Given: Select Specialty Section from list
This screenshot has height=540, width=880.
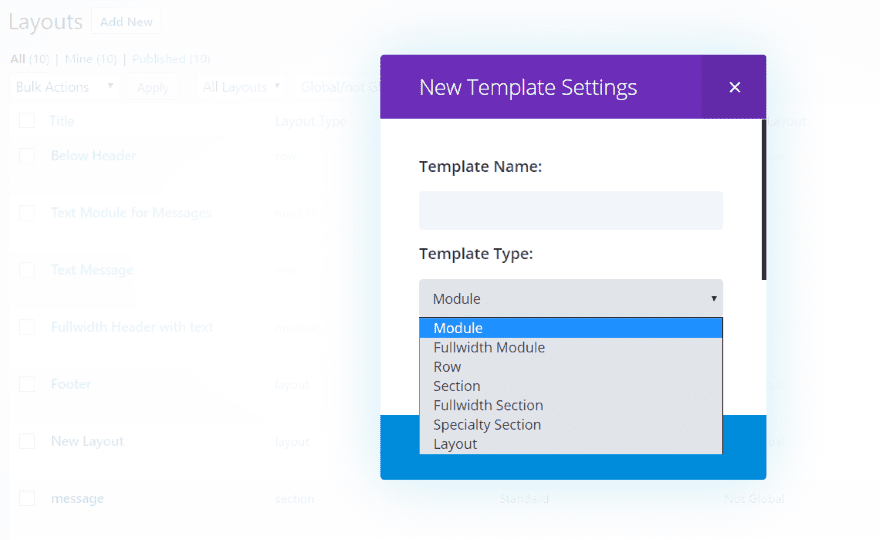Looking at the screenshot, I should pyautogui.click(x=570, y=425).
